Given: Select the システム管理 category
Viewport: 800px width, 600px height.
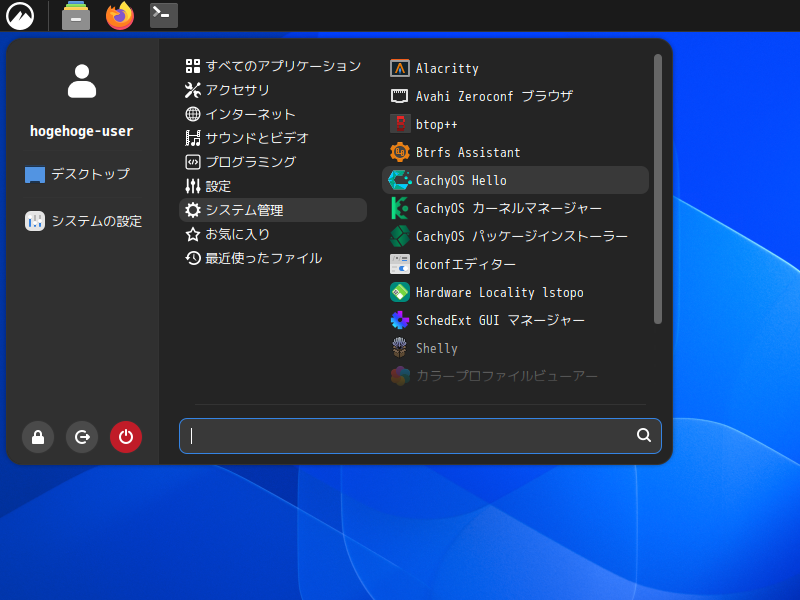Looking at the screenshot, I should (273, 210).
